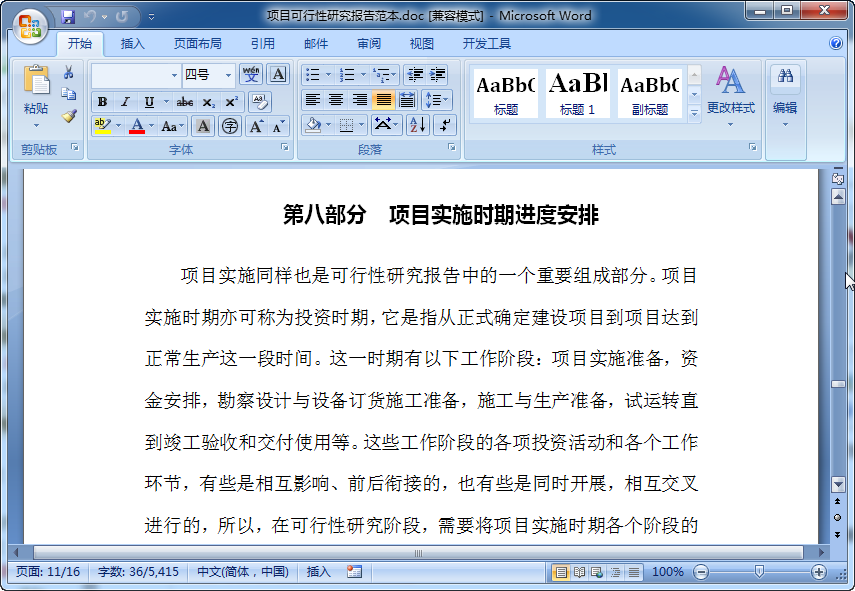Open the line spacing dropdown
Screen dimensions: 855x591
point(437,99)
